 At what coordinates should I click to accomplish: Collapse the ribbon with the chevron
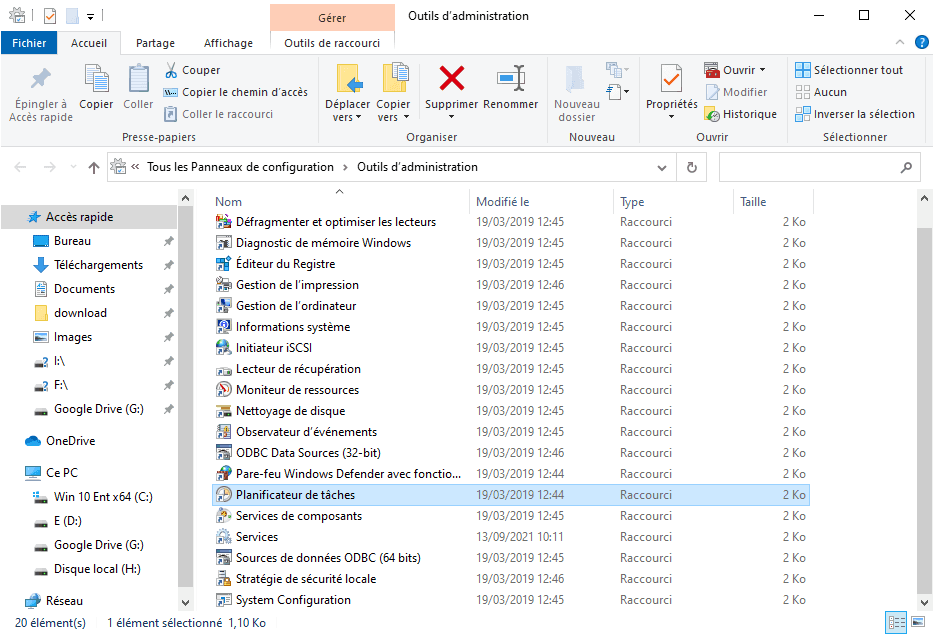[x=900, y=42]
